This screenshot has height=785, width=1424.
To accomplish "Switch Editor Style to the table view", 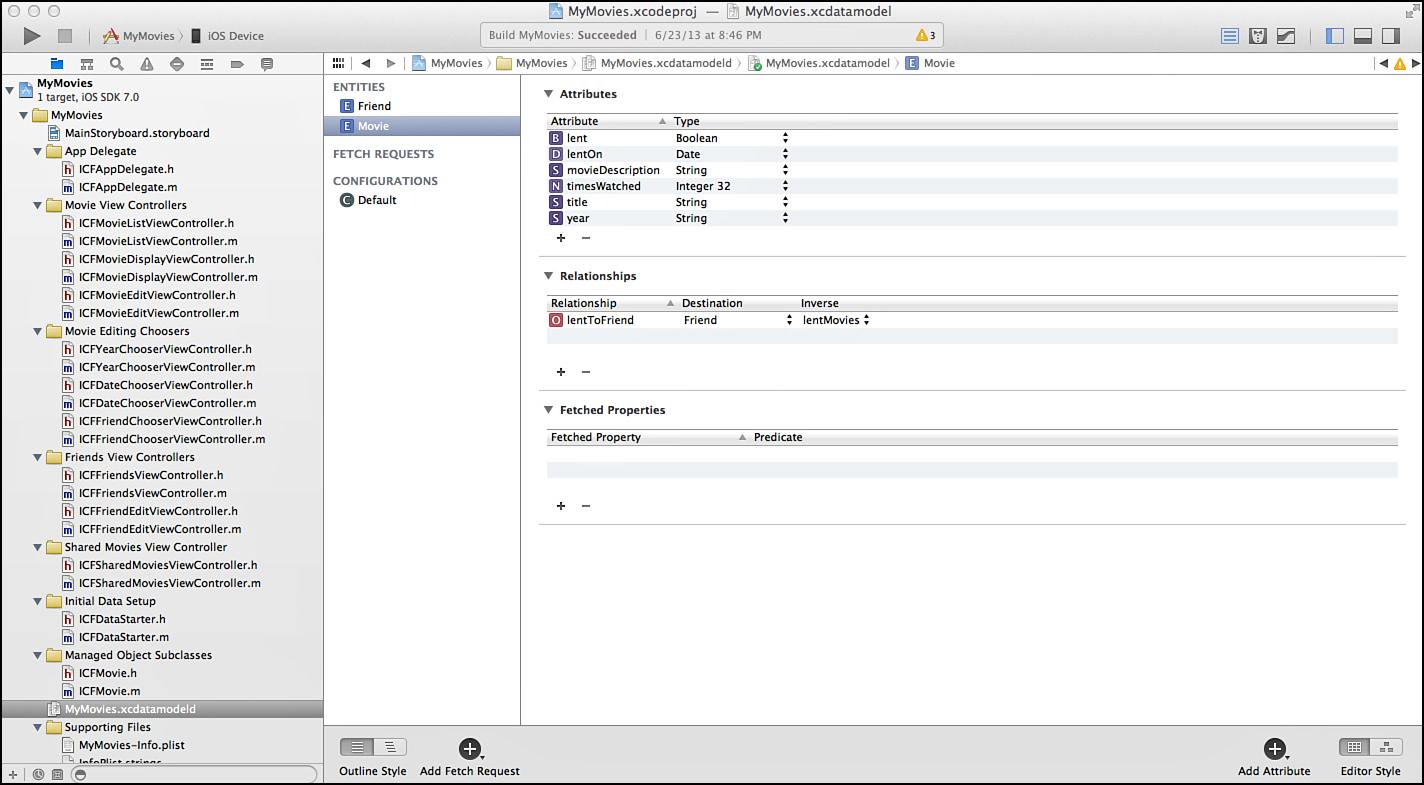I will (1355, 747).
